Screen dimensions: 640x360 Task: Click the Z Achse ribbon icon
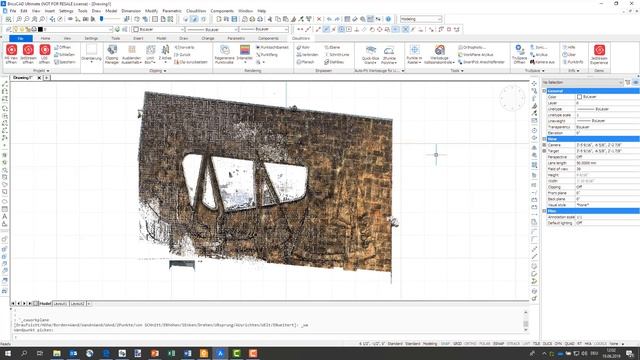(x=165, y=50)
